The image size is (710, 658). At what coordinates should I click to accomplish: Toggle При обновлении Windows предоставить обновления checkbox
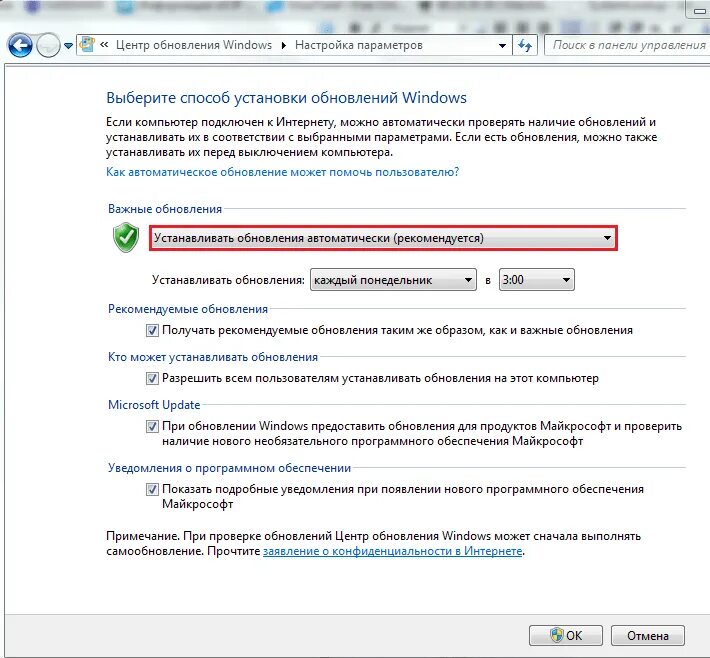tap(152, 427)
